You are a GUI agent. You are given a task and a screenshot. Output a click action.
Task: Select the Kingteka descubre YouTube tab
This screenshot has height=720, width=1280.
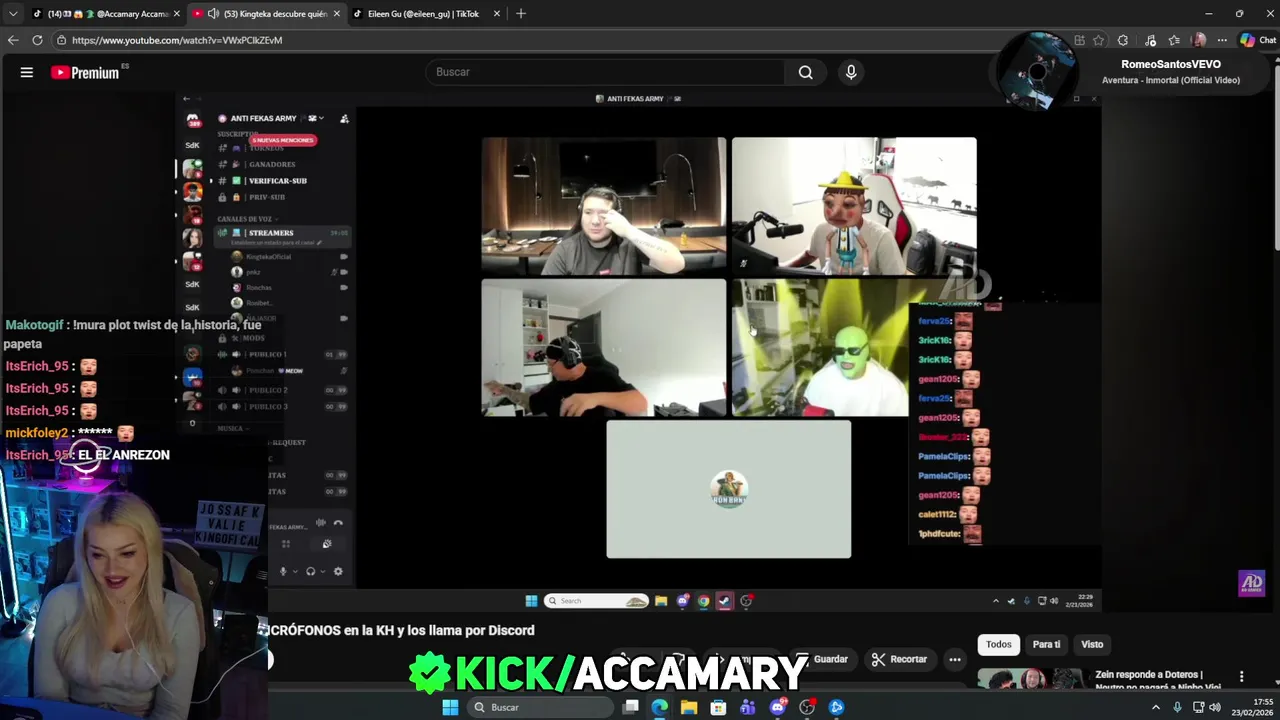click(x=266, y=14)
